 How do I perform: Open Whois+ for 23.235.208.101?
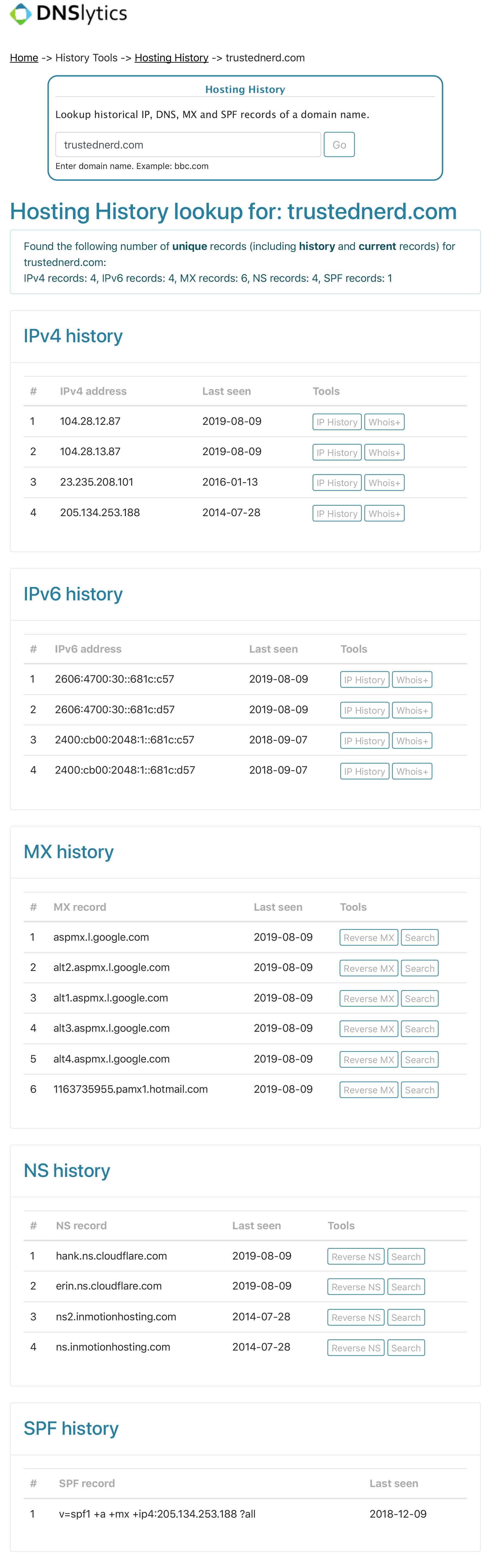(384, 483)
